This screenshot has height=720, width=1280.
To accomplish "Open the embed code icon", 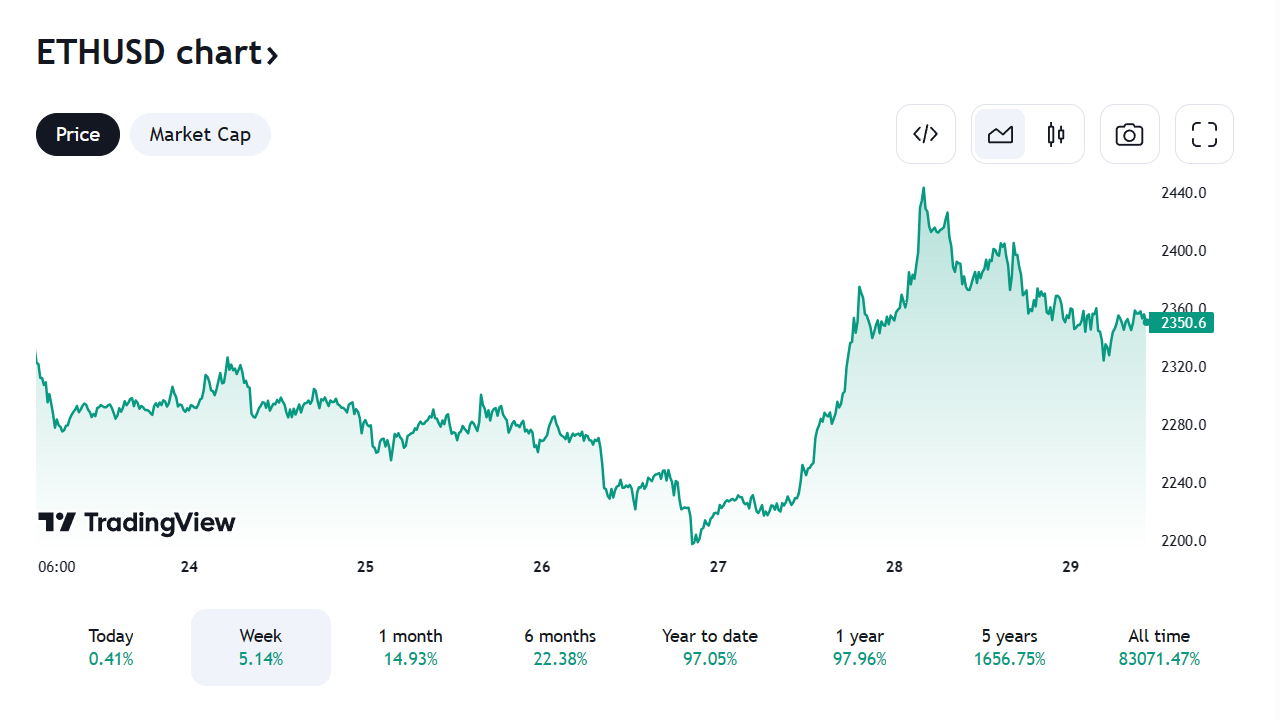I will [925, 134].
